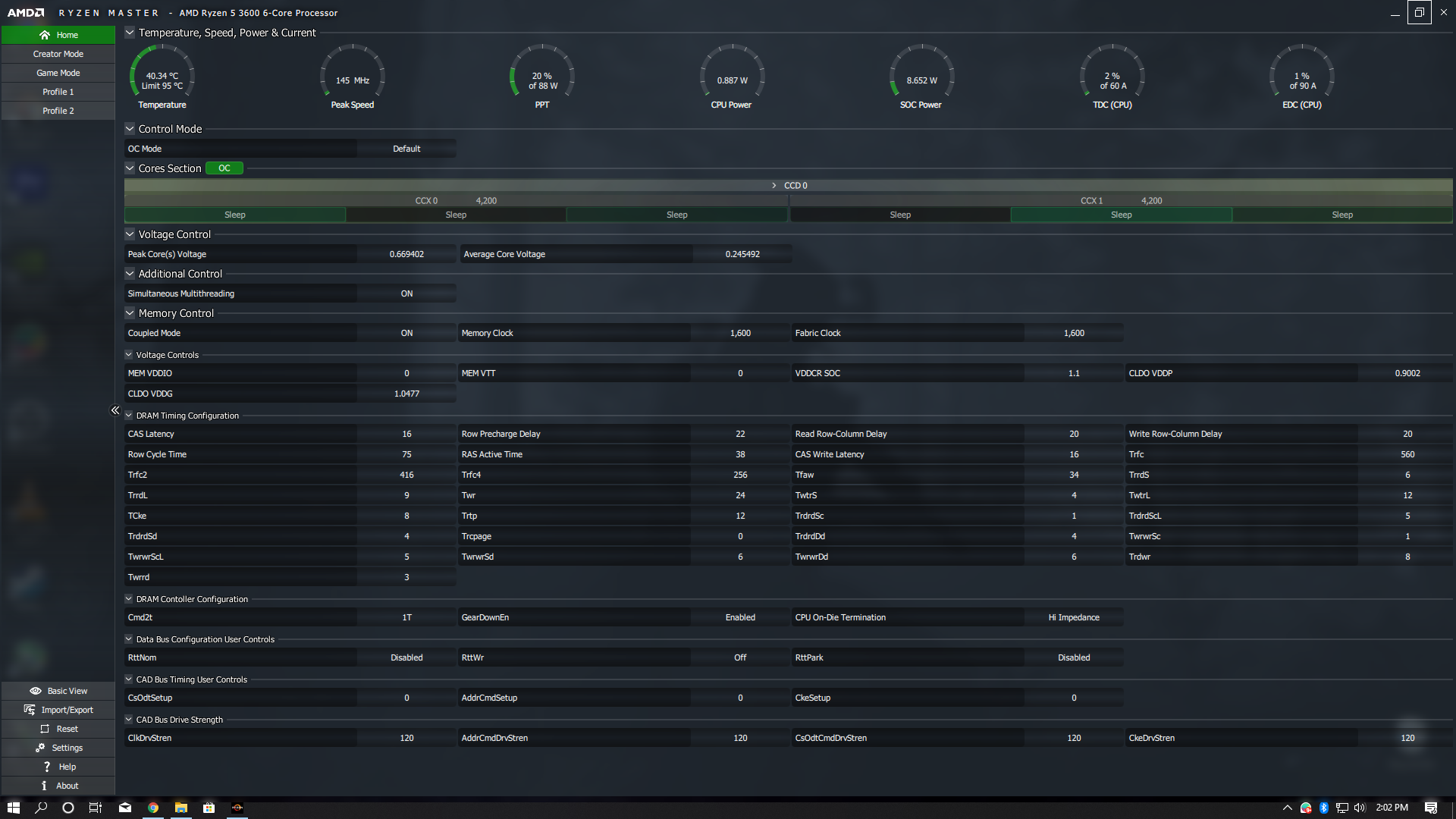Click the CPU Power gauge

click(732, 77)
